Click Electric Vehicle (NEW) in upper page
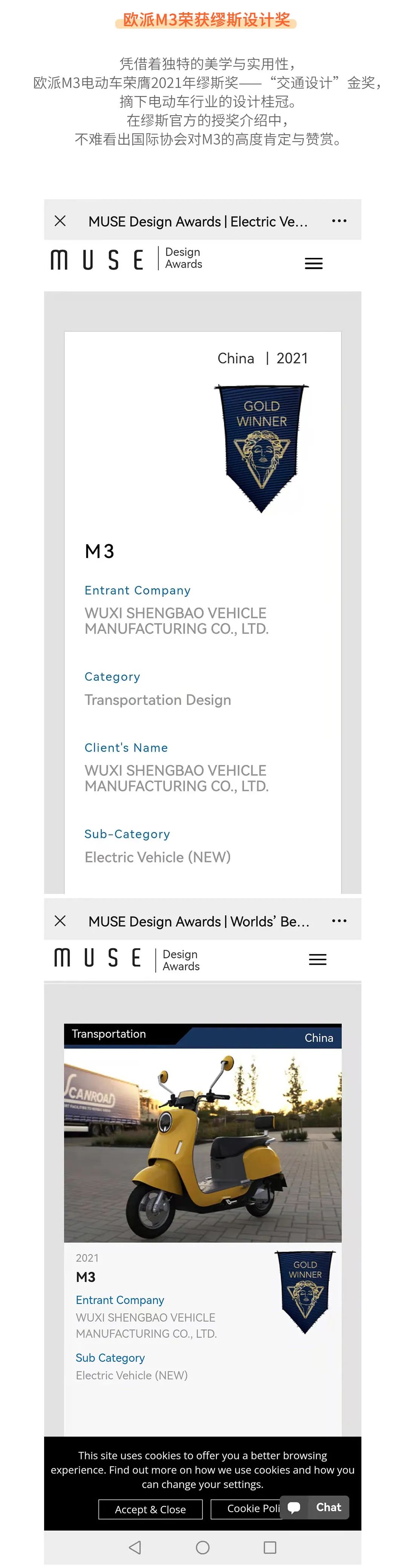 pyautogui.click(x=158, y=857)
